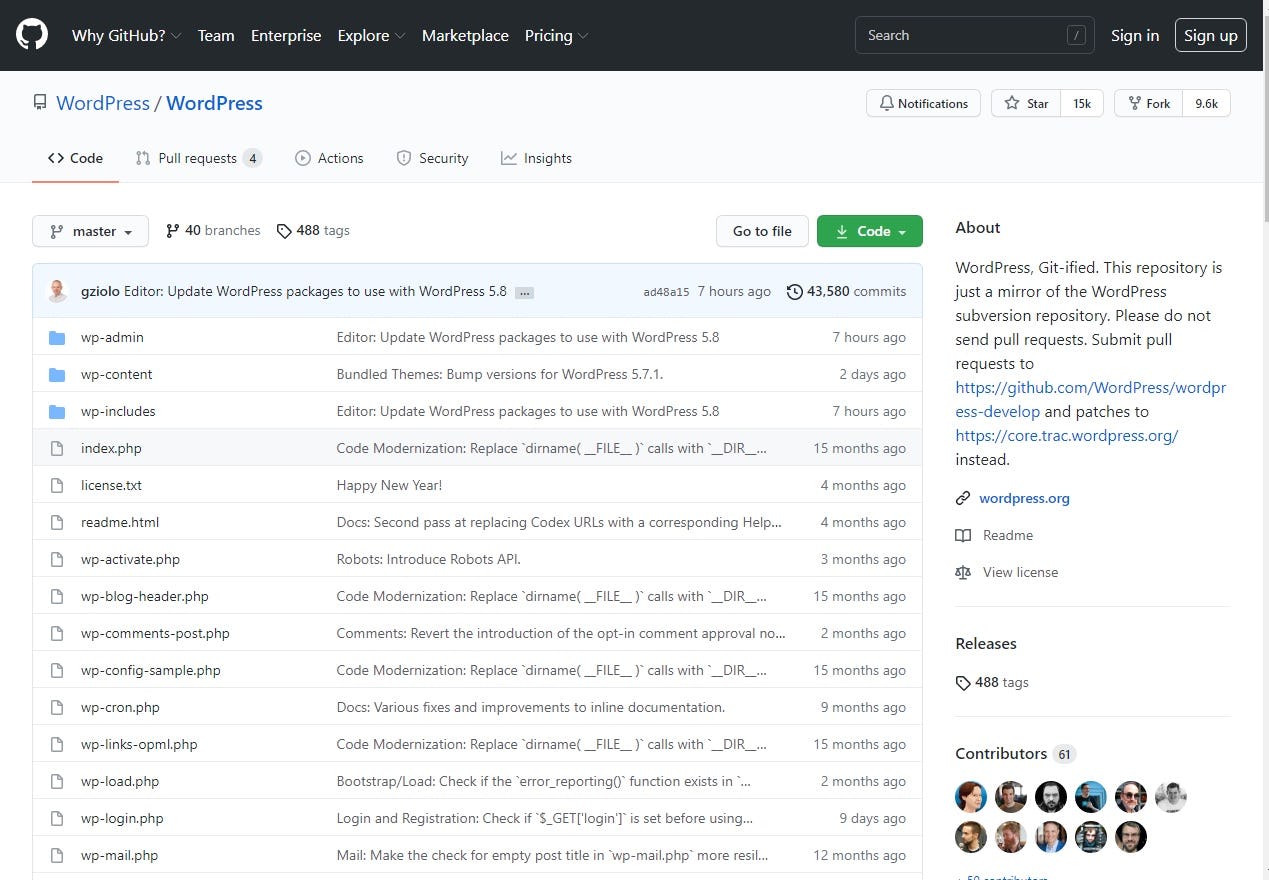The height and width of the screenshot is (880, 1269).
Task: Click the Readme book icon
Action: pos(962,535)
